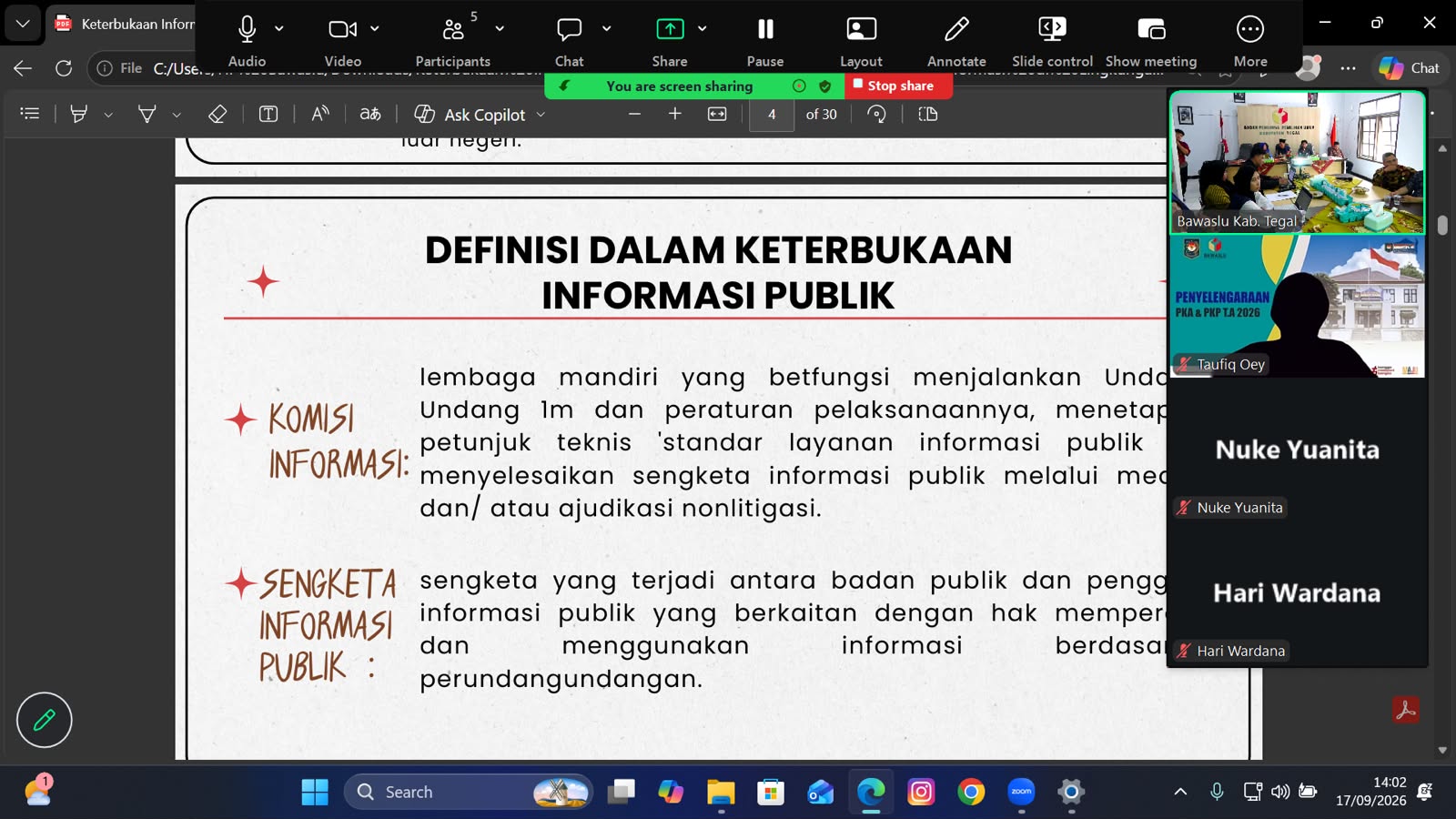Click the Read aloud icon
The height and width of the screenshot is (819, 1456).
pyautogui.click(x=320, y=114)
